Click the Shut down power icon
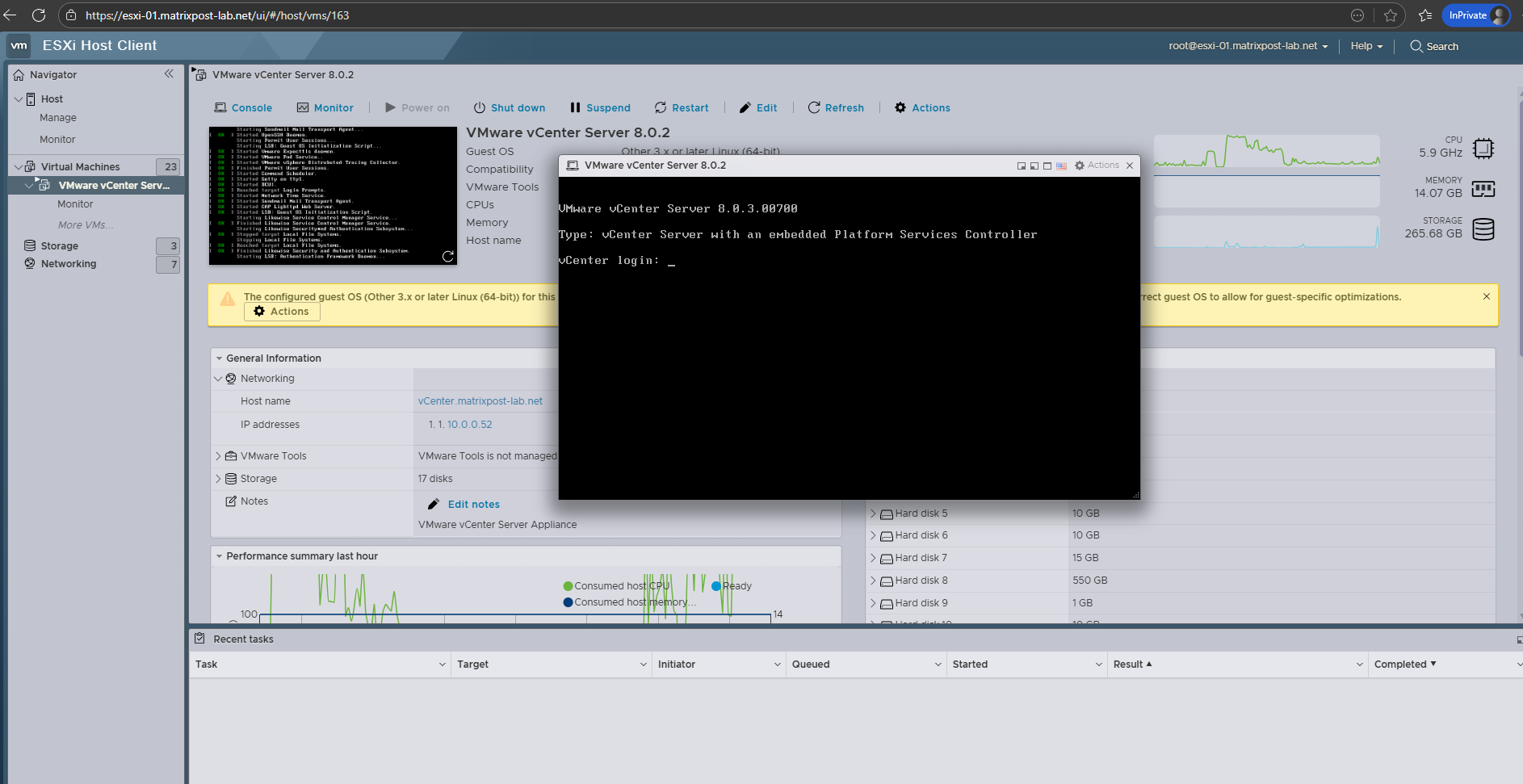This screenshot has height=784, width=1523. 480,107
